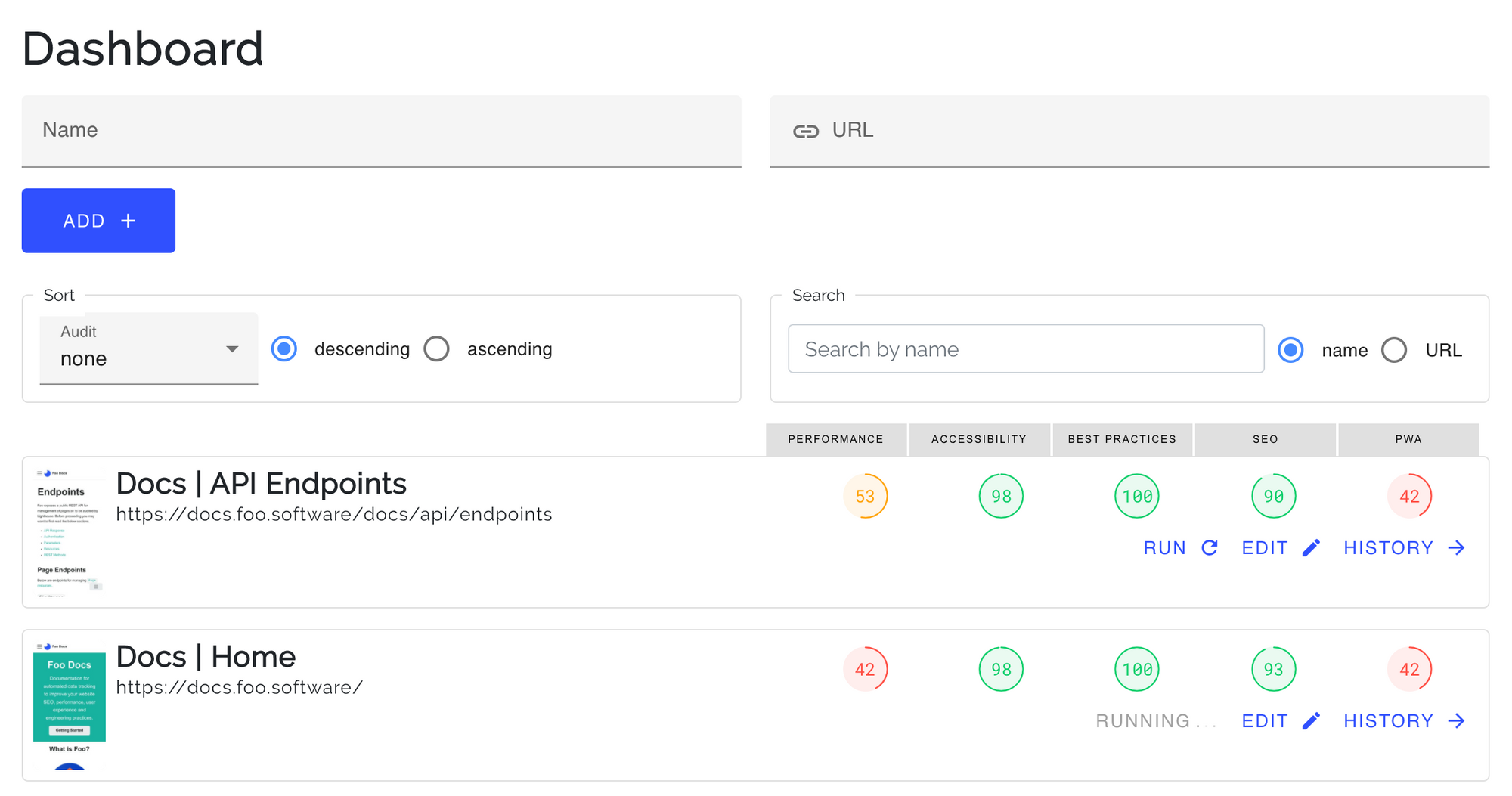The width and height of the screenshot is (1512, 796).
Task: Click best practices score 100 for Docs | Home
Action: 1137,670
